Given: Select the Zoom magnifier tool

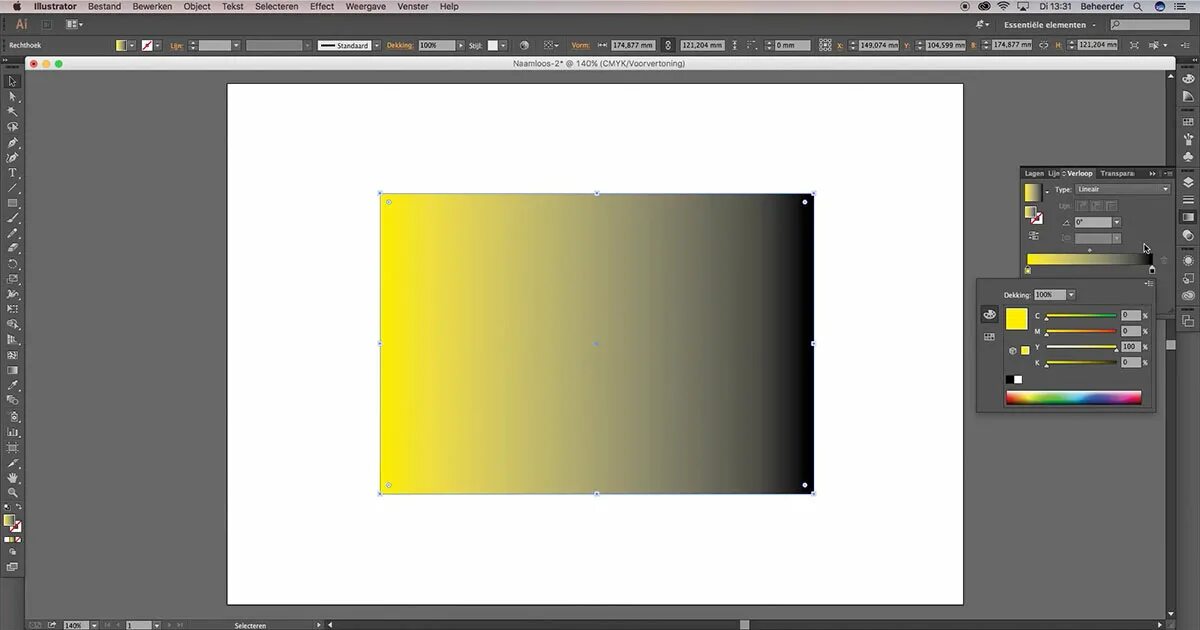Looking at the screenshot, I should (13, 493).
